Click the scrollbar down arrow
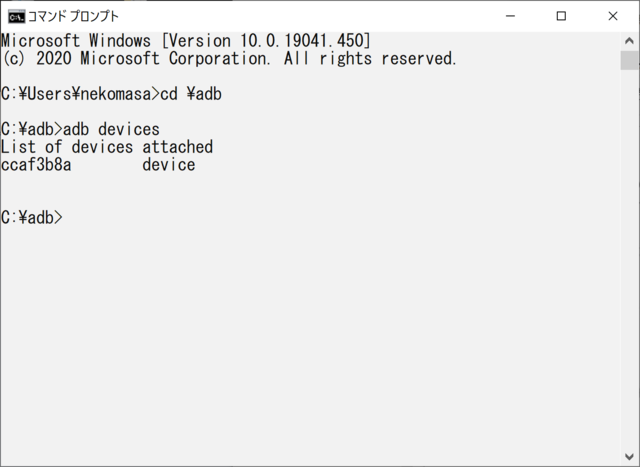 629,456
